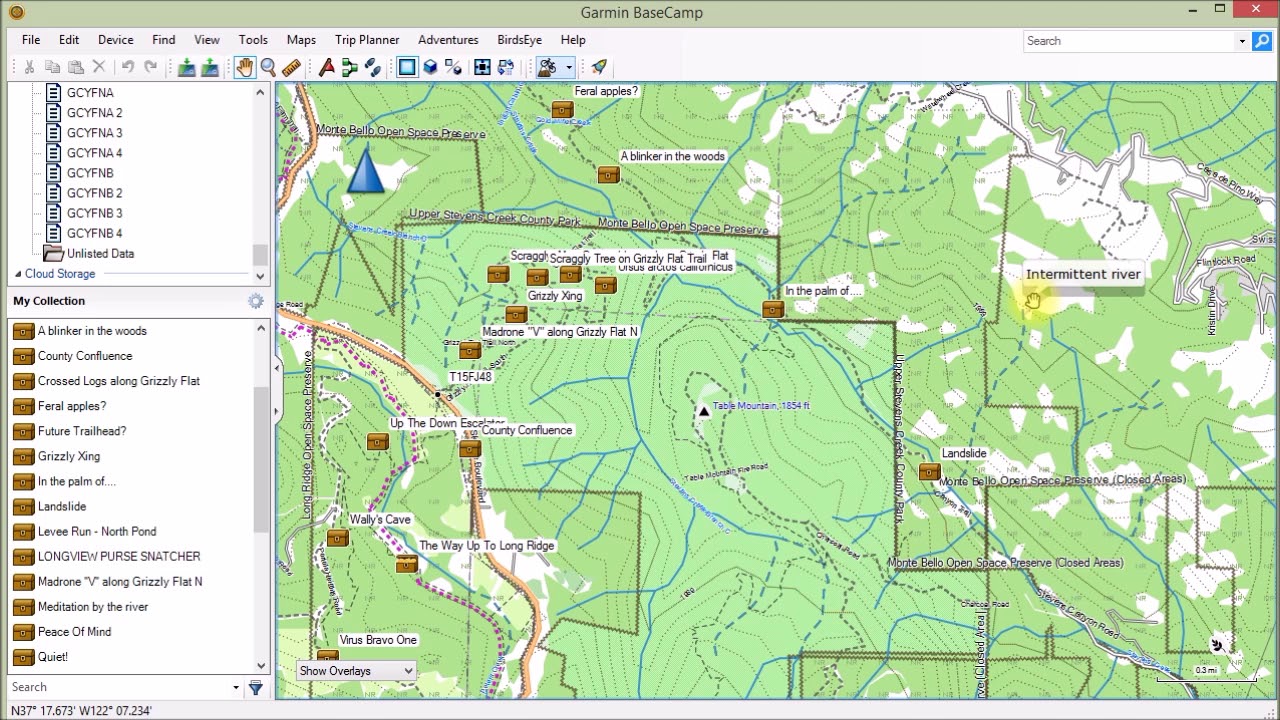Select LONGVIEW PURSE SNATCHER list item

point(119,556)
